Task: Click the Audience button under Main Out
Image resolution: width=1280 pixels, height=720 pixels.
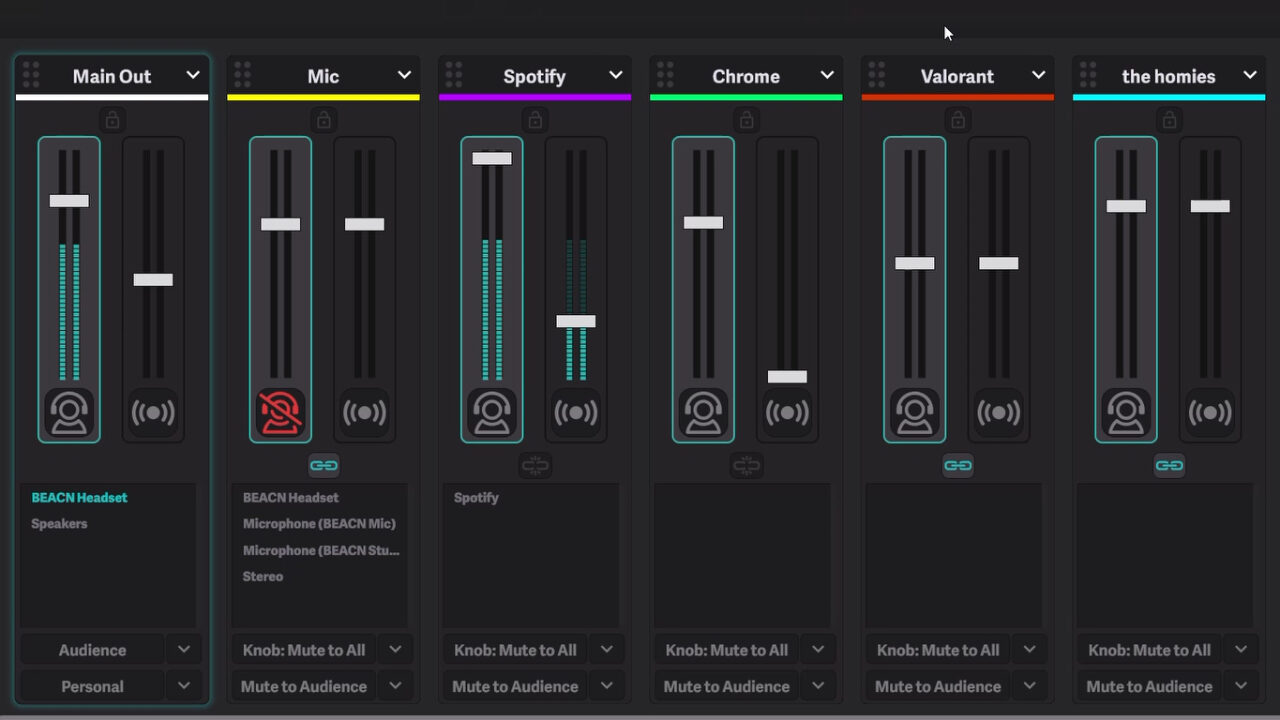Action: [92, 650]
